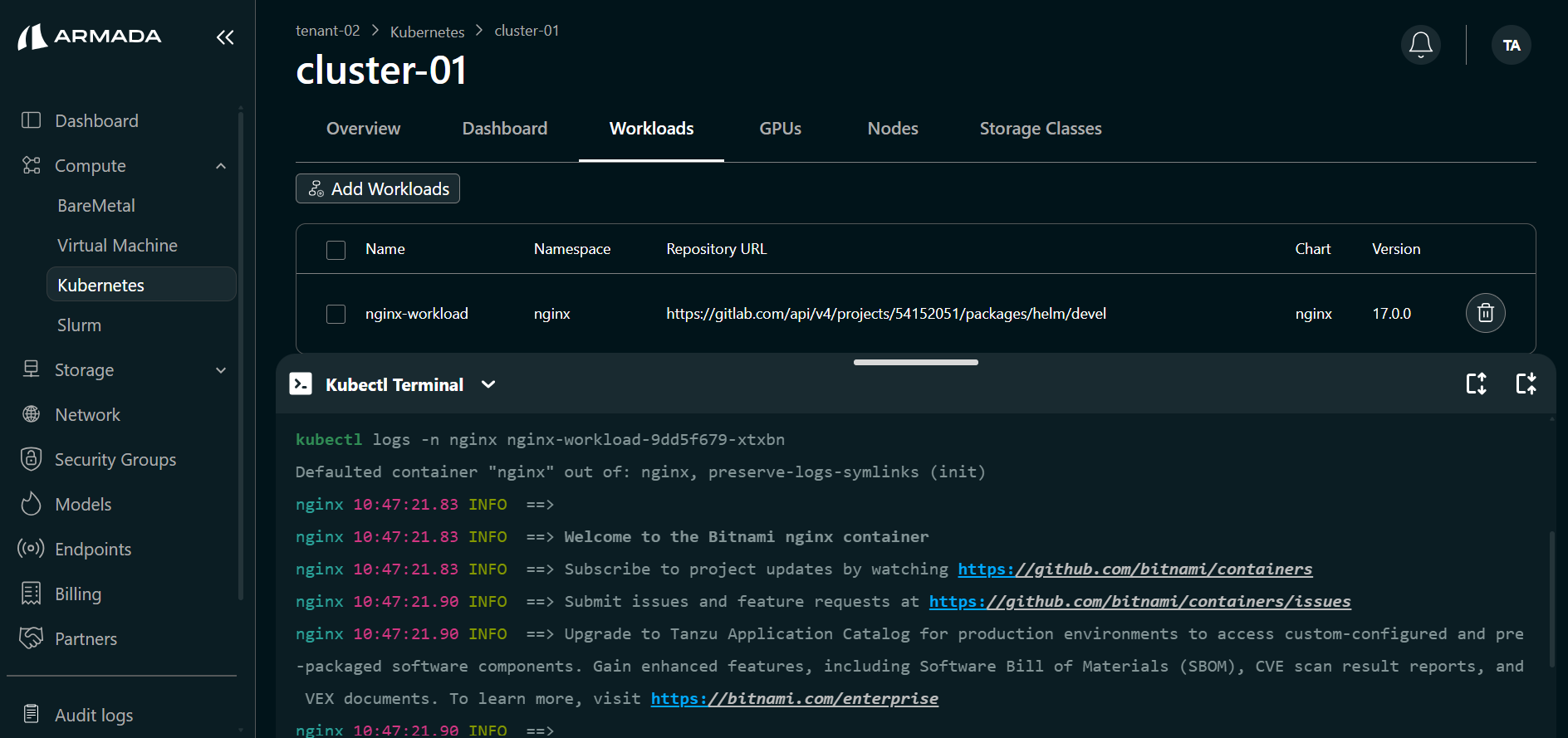This screenshot has height=738, width=1568.
Task: Switch to the cluster Dashboard tab
Action: [x=505, y=129]
